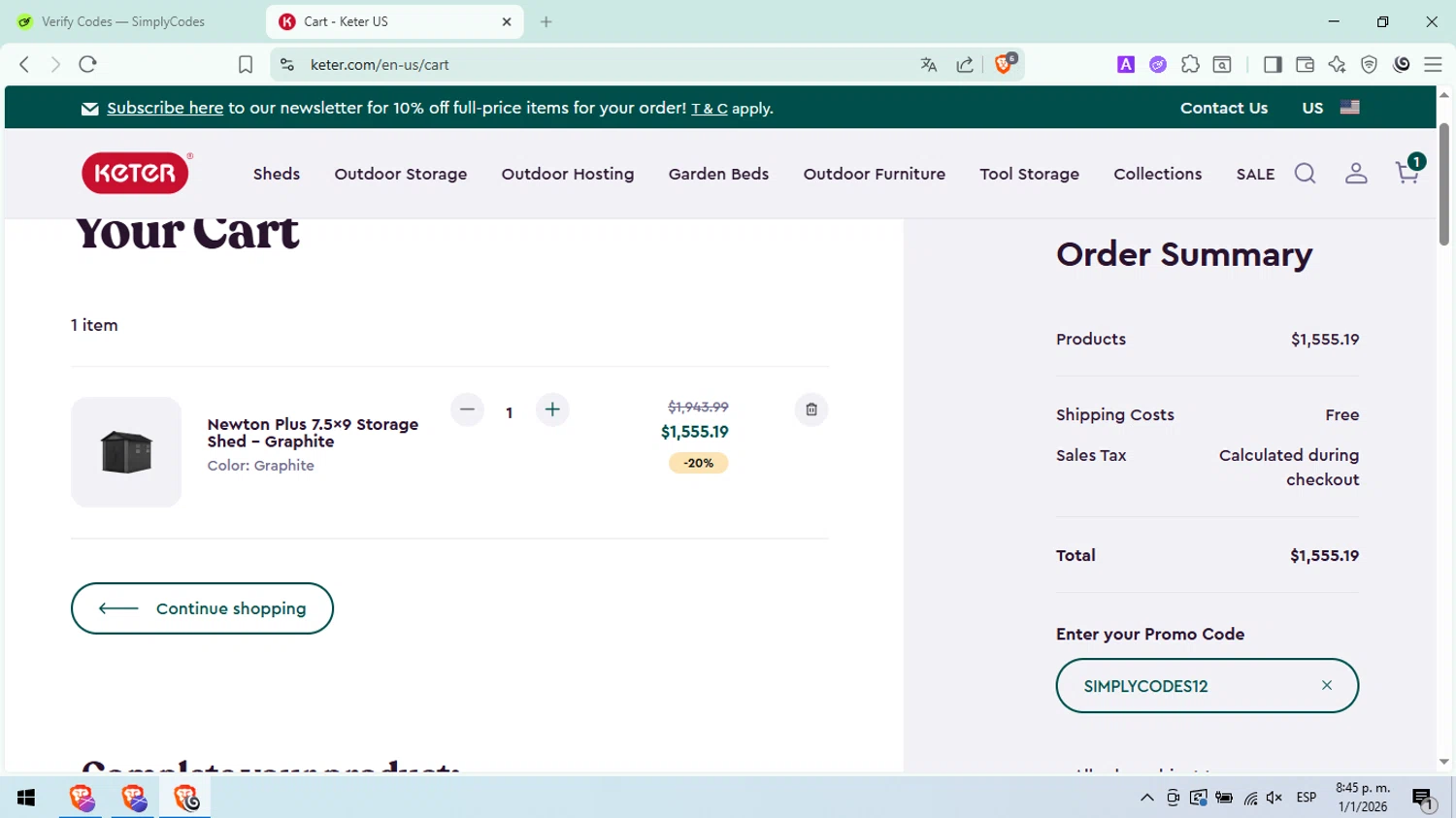
Task: Open the first Brave taskbar icon
Action: tap(81, 798)
